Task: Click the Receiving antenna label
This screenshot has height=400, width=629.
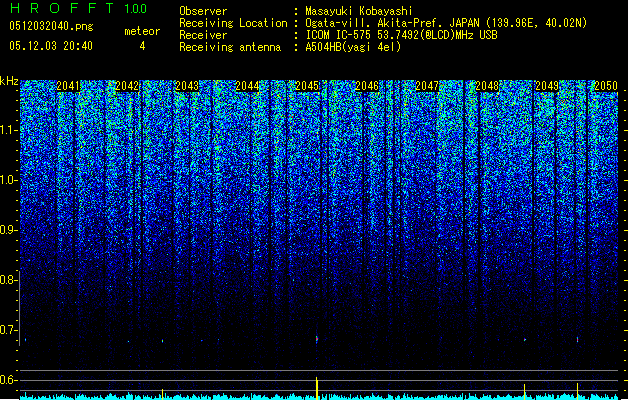Action: coord(230,47)
